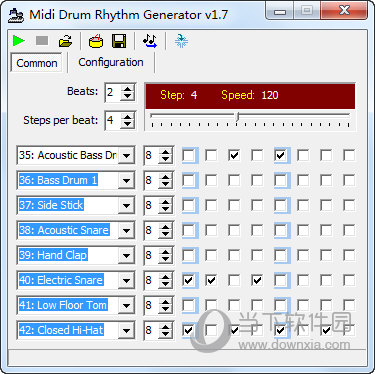Enable step 1 of Bass Drum 1 row
The width and height of the screenshot is (375, 374).
(x=189, y=180)
